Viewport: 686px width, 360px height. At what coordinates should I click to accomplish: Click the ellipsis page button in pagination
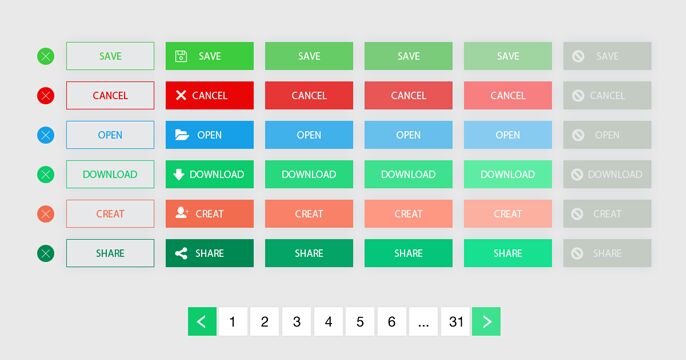pos(423,322)
